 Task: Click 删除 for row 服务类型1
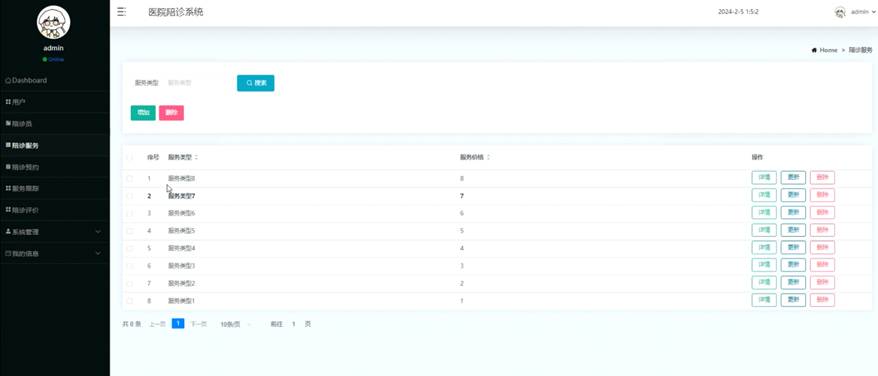coord(822,300)
